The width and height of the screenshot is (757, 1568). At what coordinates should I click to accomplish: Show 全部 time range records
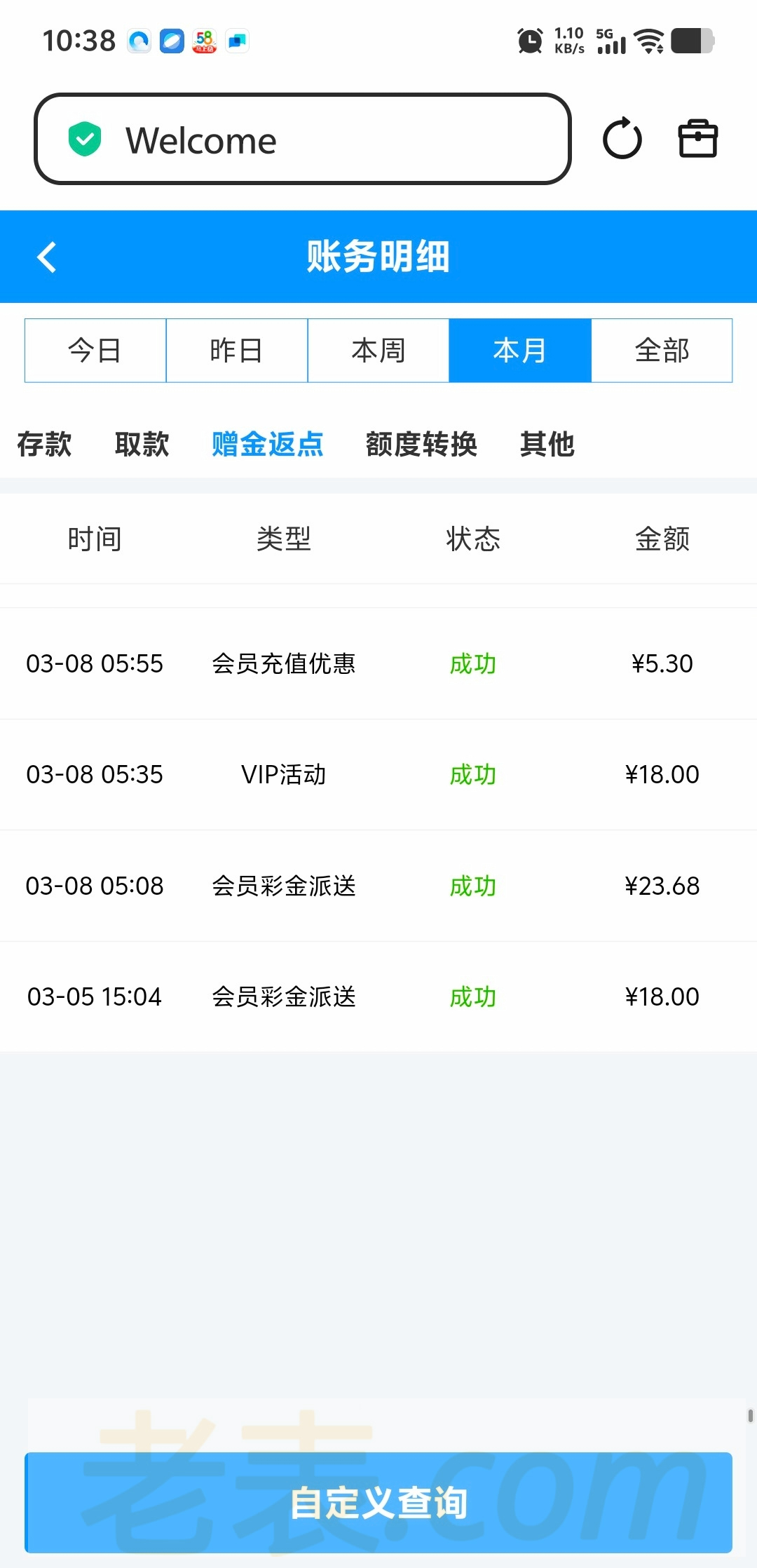point(662,351)
